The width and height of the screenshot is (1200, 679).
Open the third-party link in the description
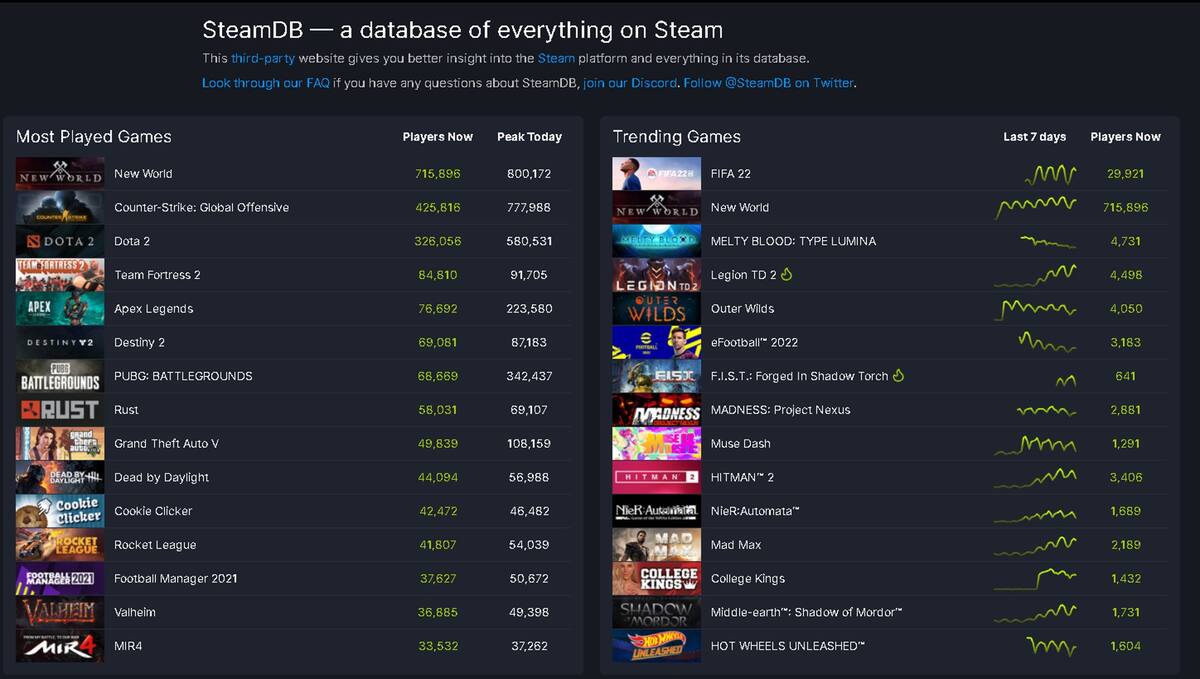click(x=263, y=59)
